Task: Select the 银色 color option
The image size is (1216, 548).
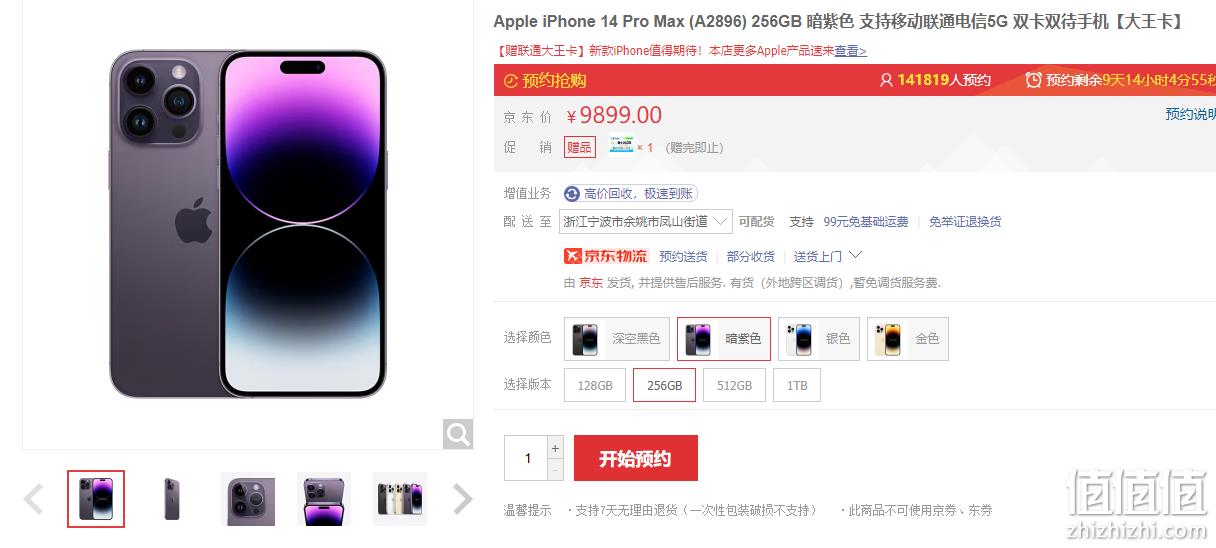Action: (818, 339)
